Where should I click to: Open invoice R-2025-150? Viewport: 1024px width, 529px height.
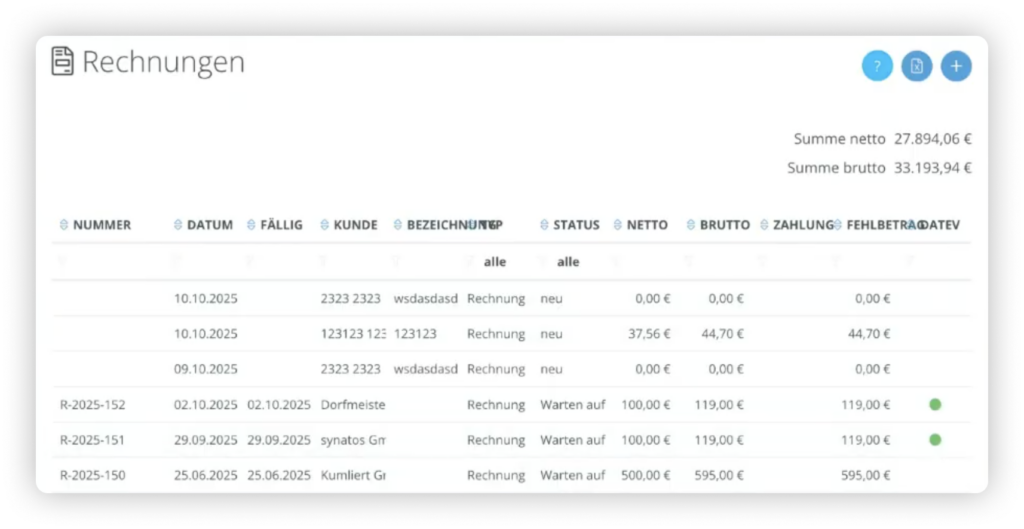coord(93,475)
